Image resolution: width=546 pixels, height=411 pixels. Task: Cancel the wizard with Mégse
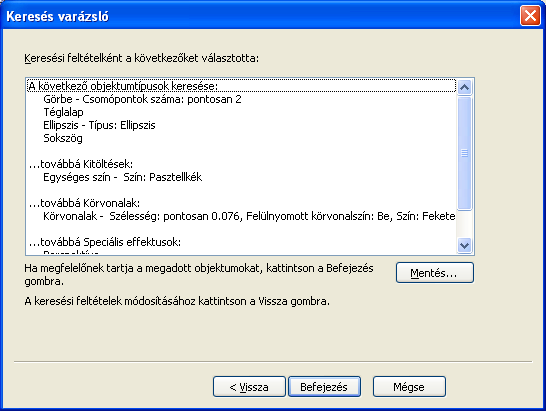click(409, 387)
